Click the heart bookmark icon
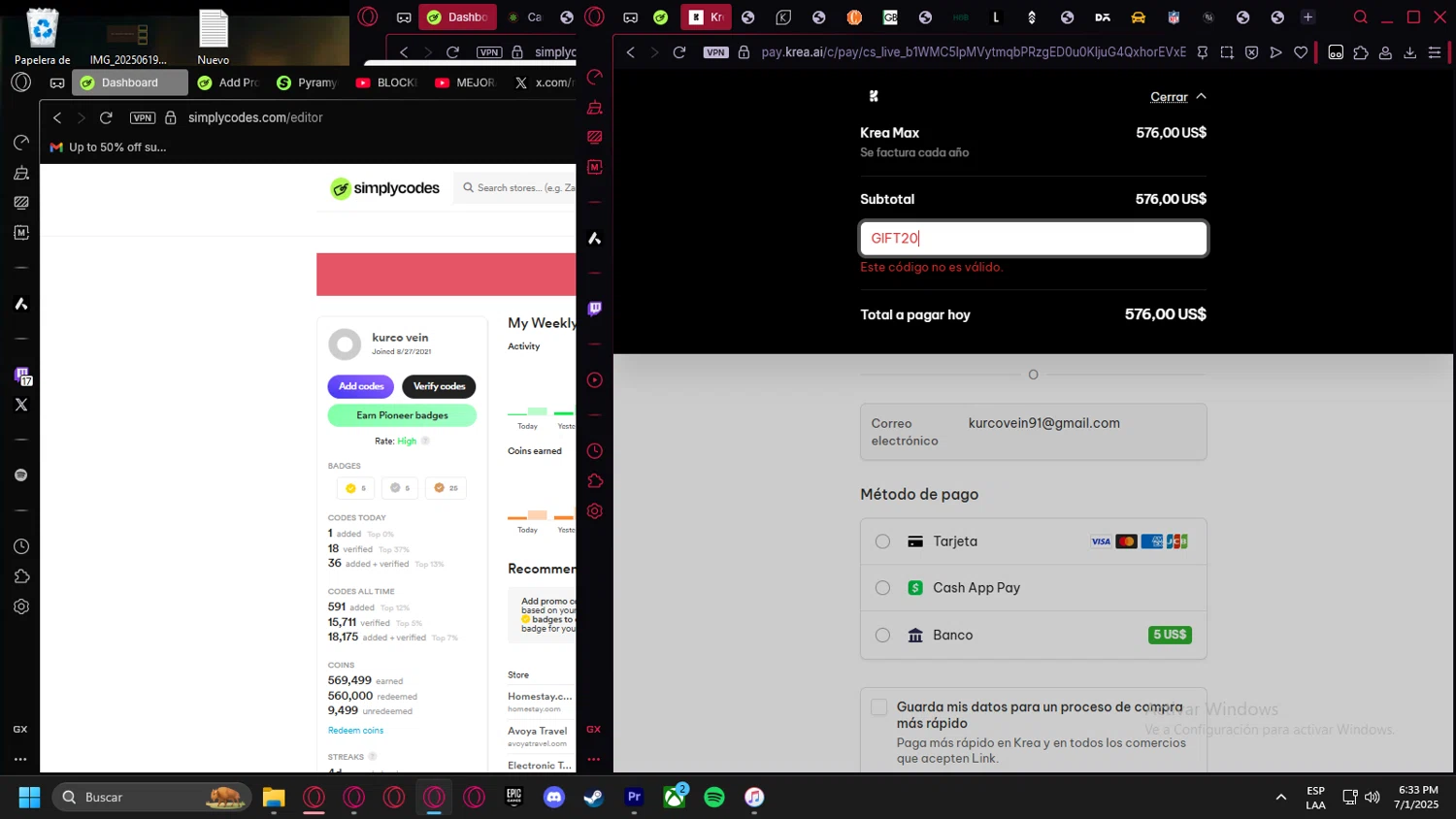This screenshot has height=819, width=1456. 1301,52
